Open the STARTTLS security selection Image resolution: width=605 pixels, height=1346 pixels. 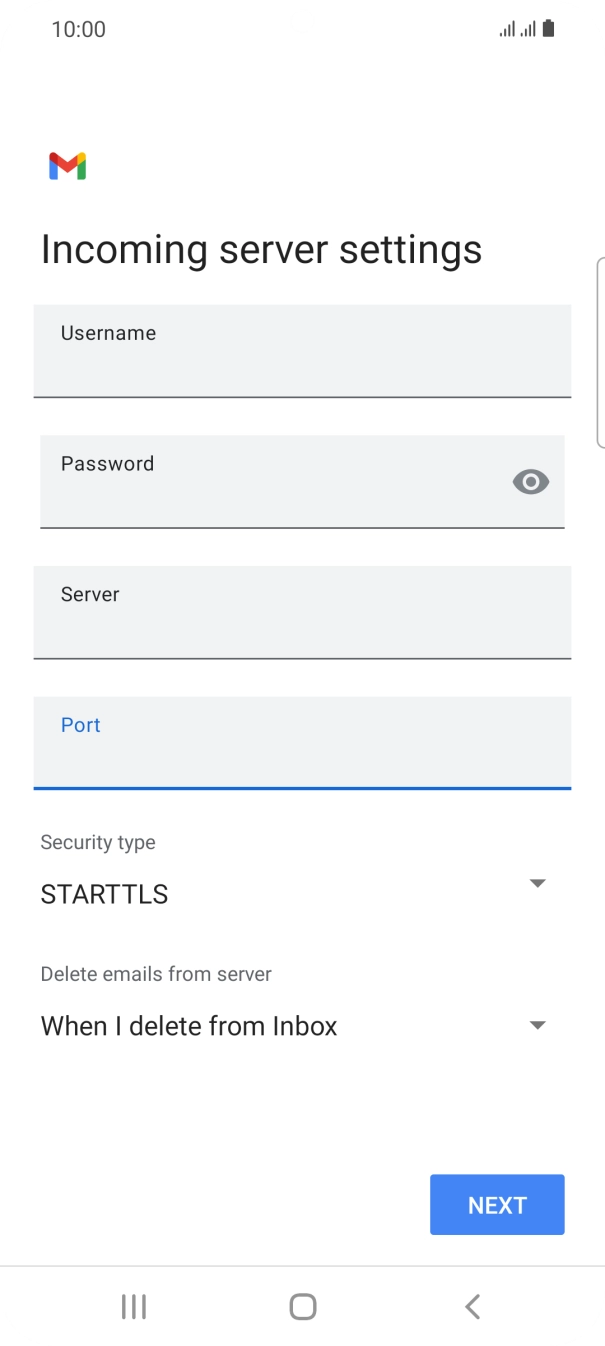(104, 893)
